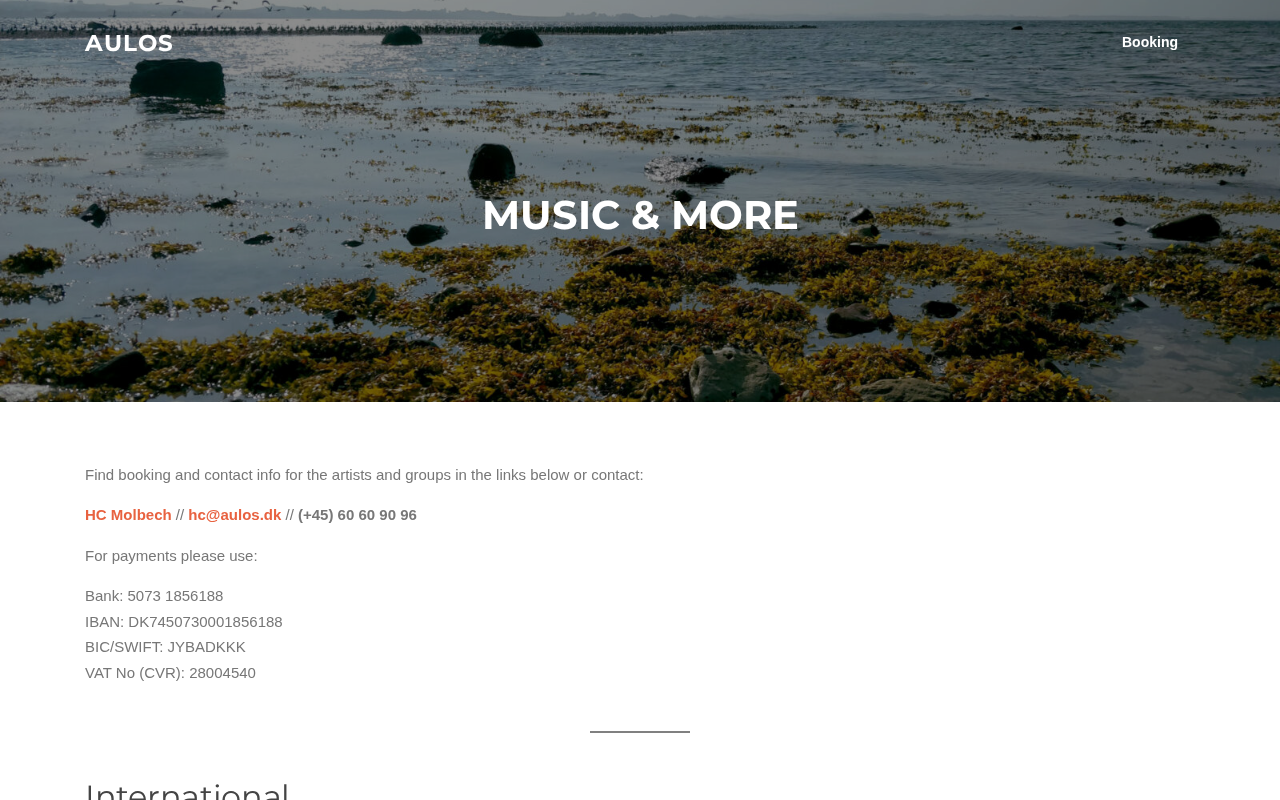The image size is (1280, 800).
Task: Select the CVR number 28004540
Action: pyautogui.click(x=222, y=673)
